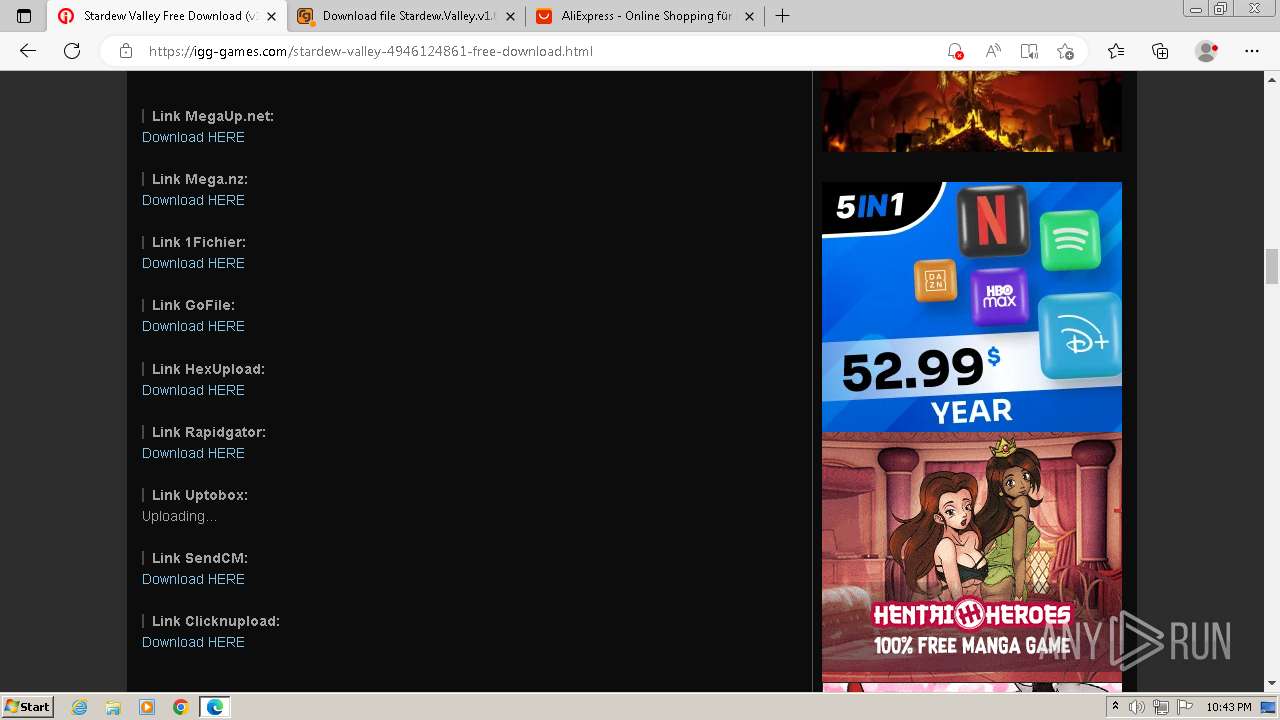Viewport: 1280px width, 720px height.
Task: Start Read aloud from address bar
Action: click(x=992, y=51)
